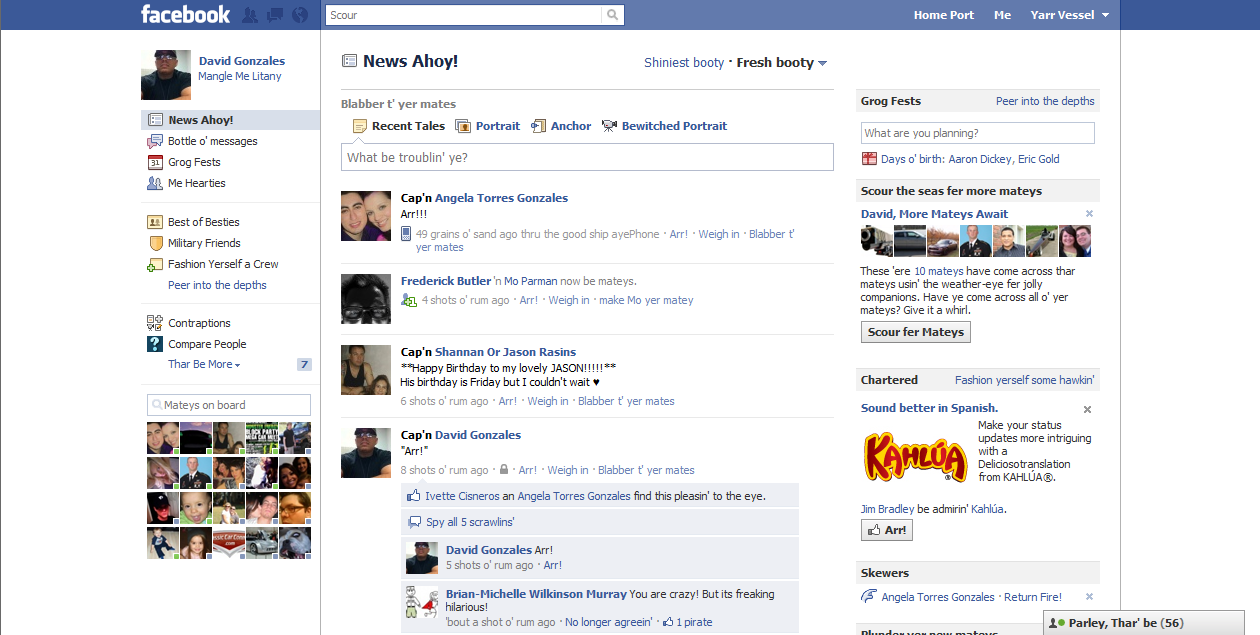Screen dimensions: 1260x635
Task: Click the What be troublin' ye status field
Action: pos(586,157)
